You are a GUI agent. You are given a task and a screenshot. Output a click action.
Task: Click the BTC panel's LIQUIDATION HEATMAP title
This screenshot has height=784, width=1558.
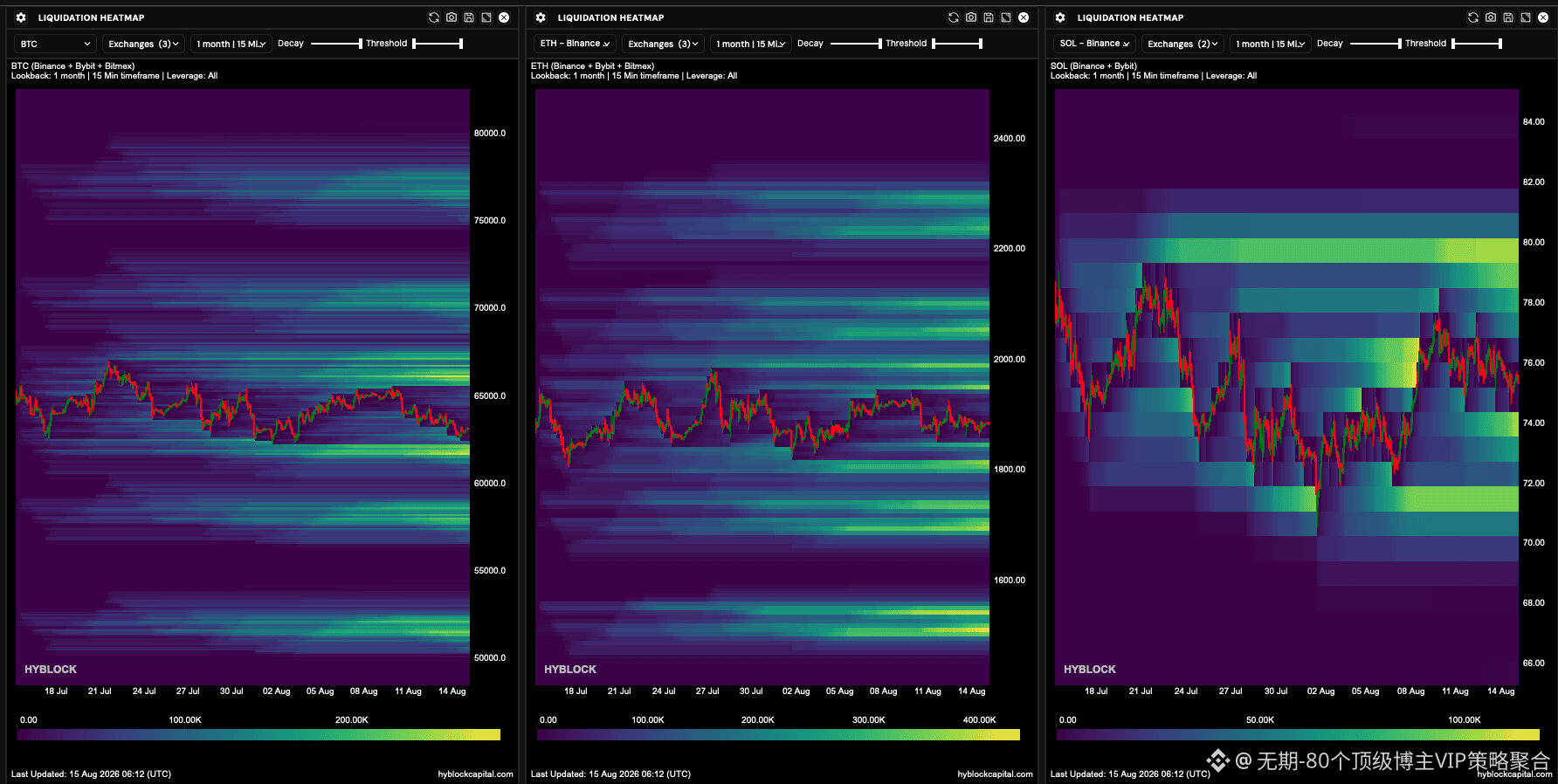tap(92, 17)
